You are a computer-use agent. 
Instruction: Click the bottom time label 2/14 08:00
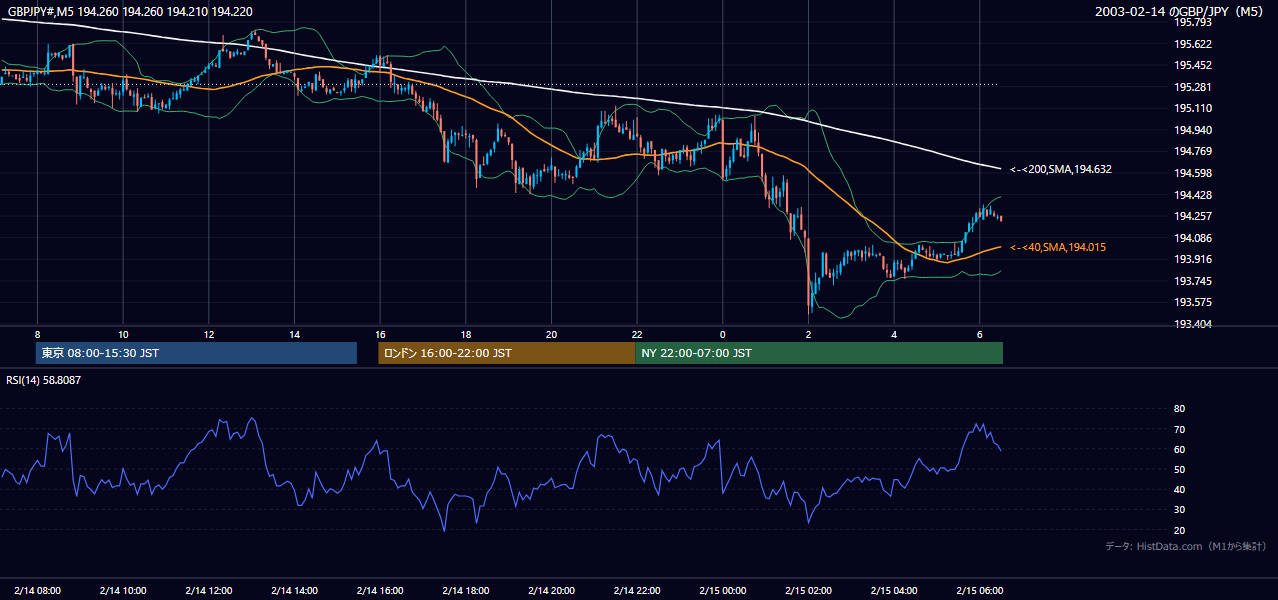tap(37, 590)
